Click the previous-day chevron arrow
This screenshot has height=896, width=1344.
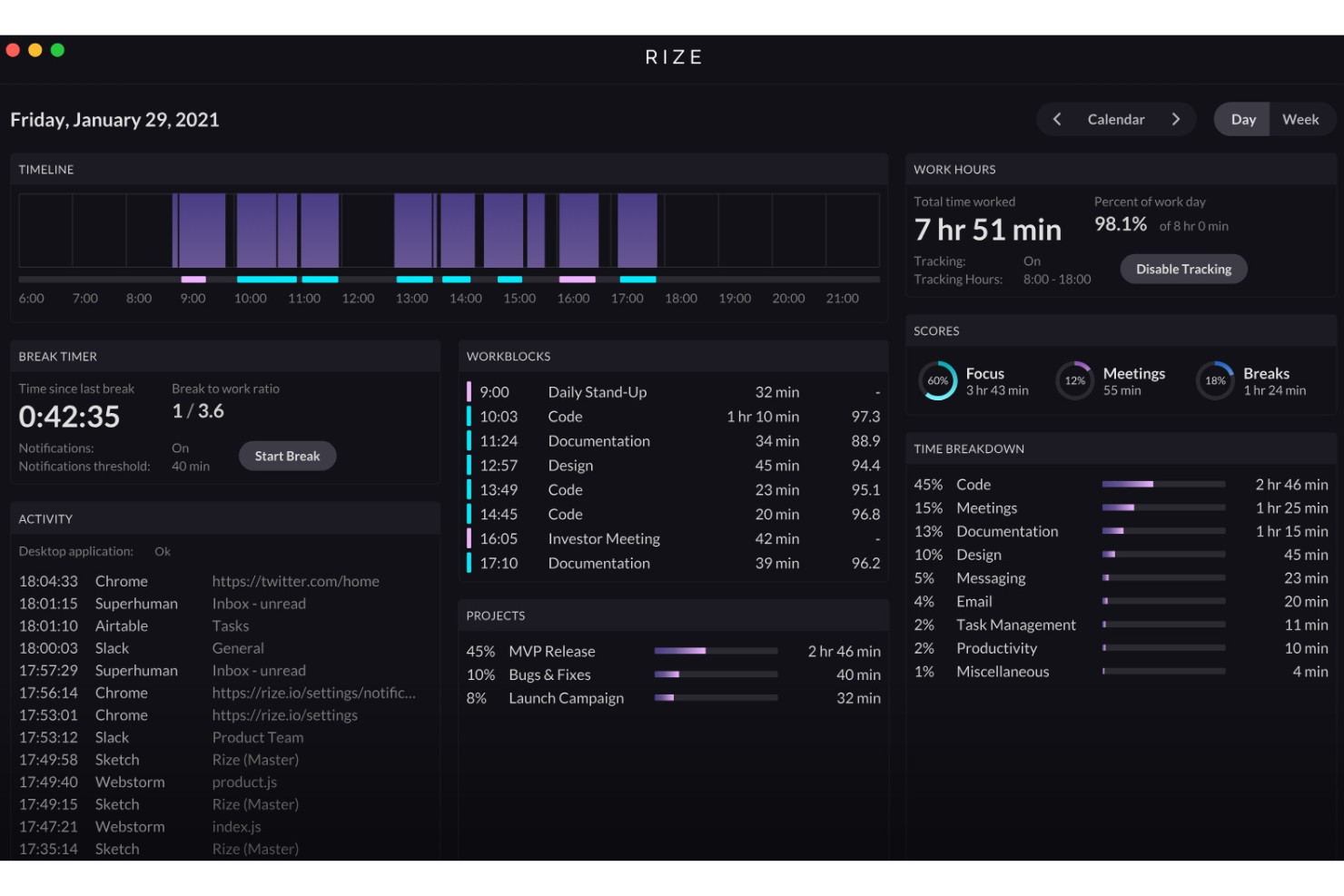pos(1057,119)
